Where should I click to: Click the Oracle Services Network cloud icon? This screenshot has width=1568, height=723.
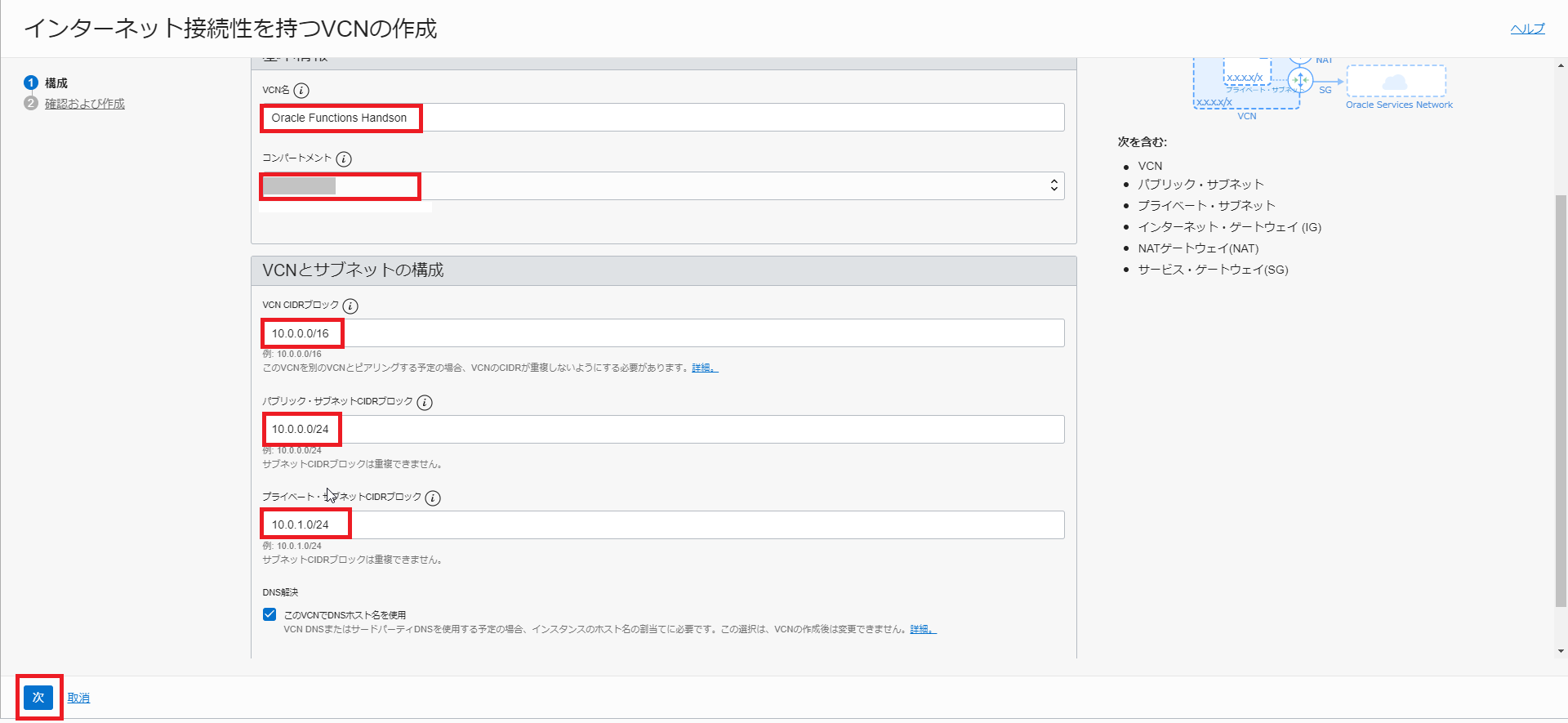click(x=1395, y=82)
